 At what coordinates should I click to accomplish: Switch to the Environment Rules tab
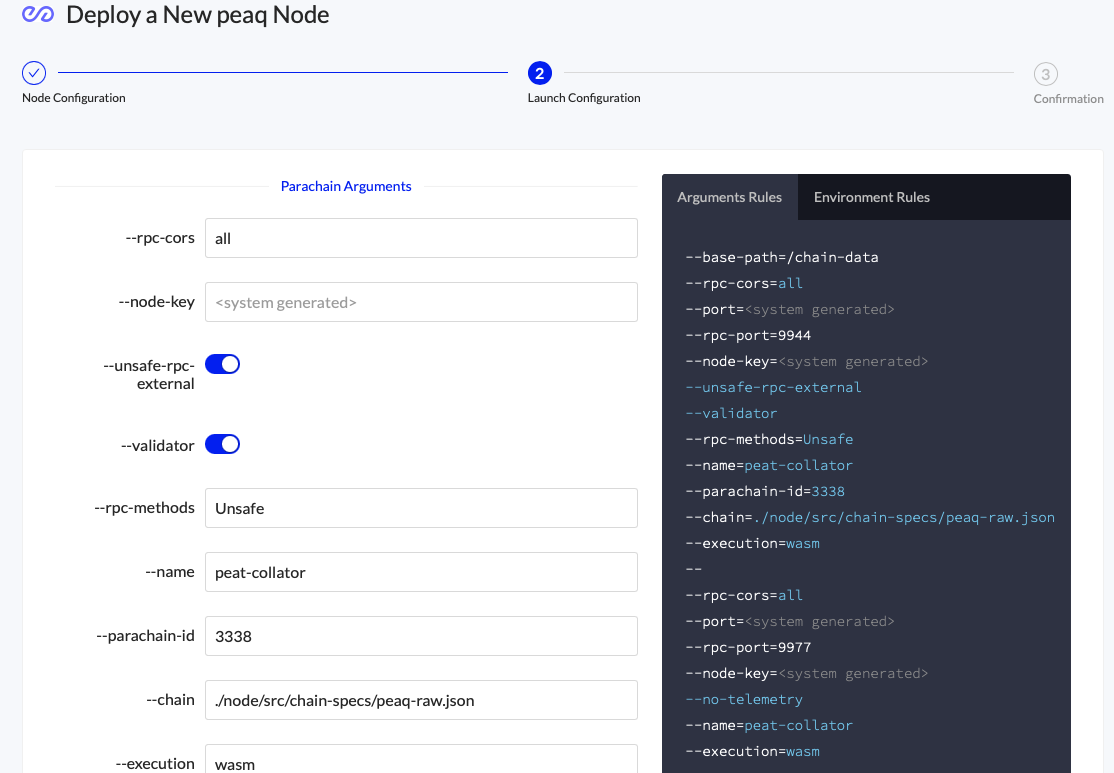click(871, 197)
